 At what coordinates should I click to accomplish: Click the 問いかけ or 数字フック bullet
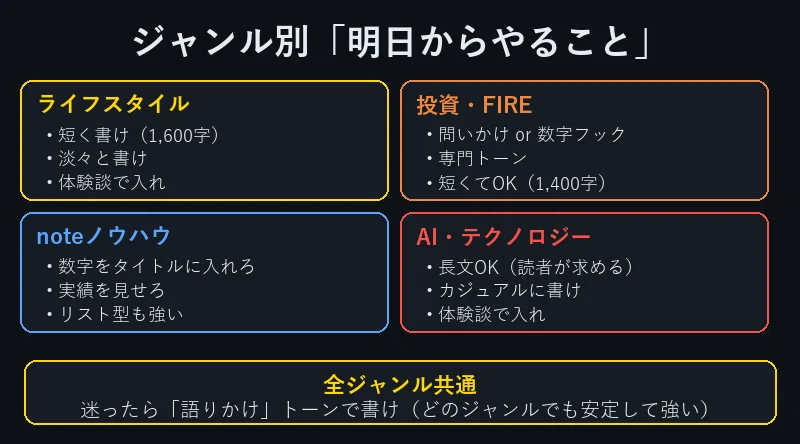[x=526, y=134]
